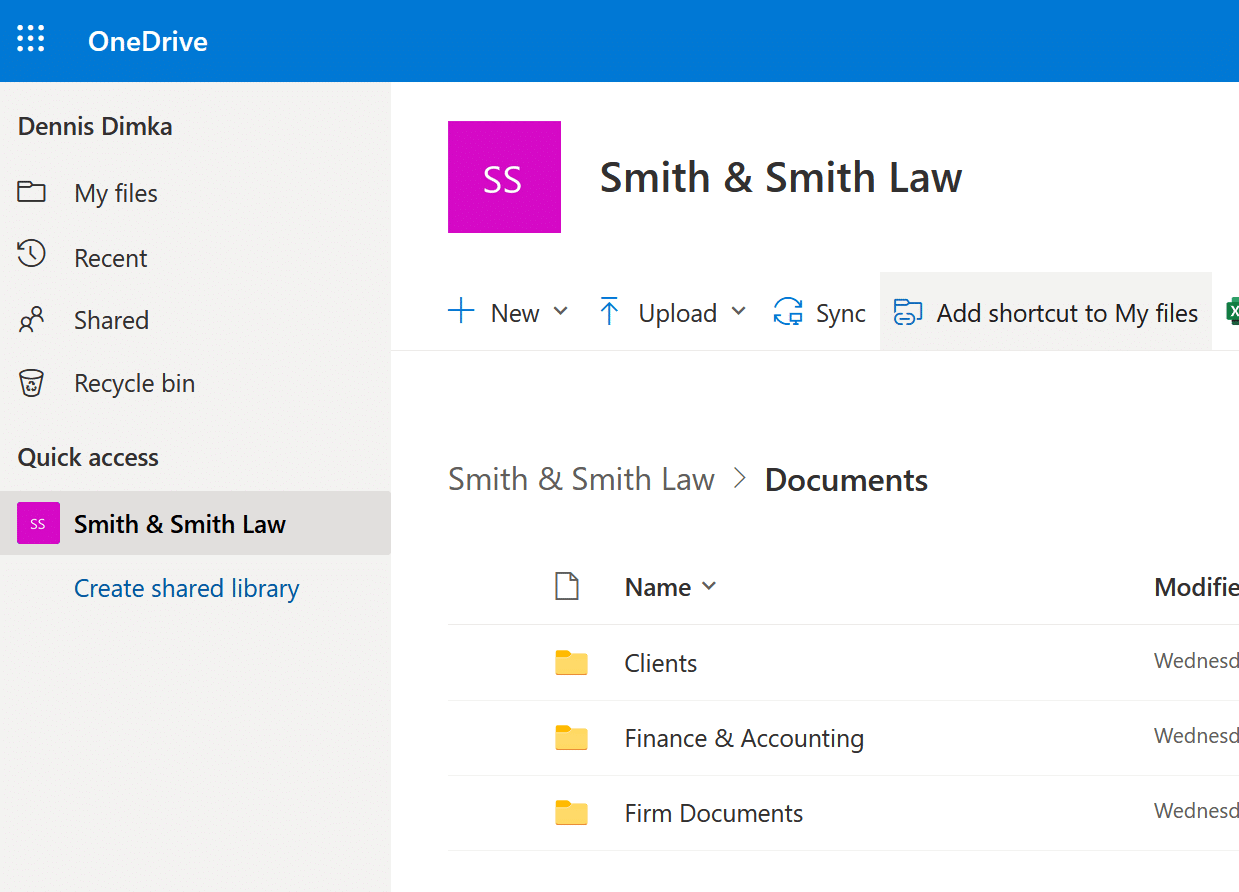Go to Smith & Smith Law breadcrumb

[x=582, y=479]
